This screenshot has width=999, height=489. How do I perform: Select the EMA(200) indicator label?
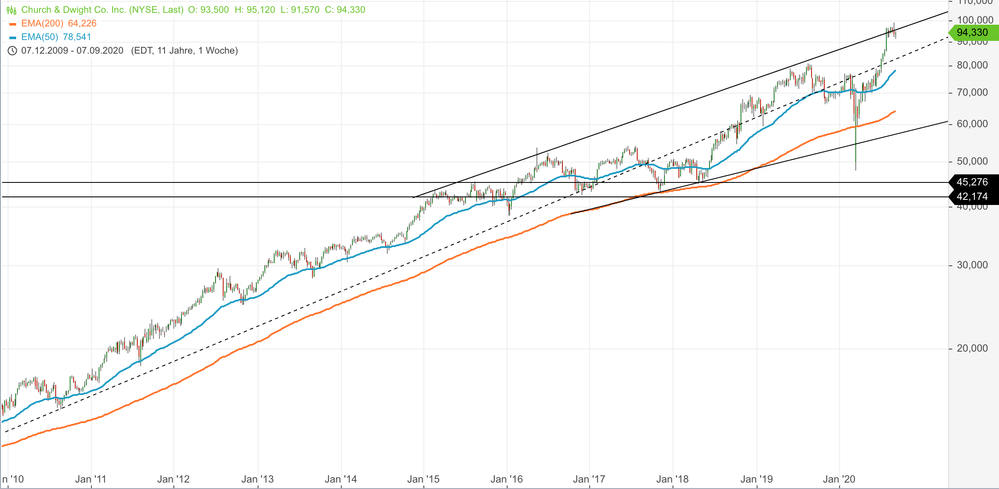[x=41, y=22]
